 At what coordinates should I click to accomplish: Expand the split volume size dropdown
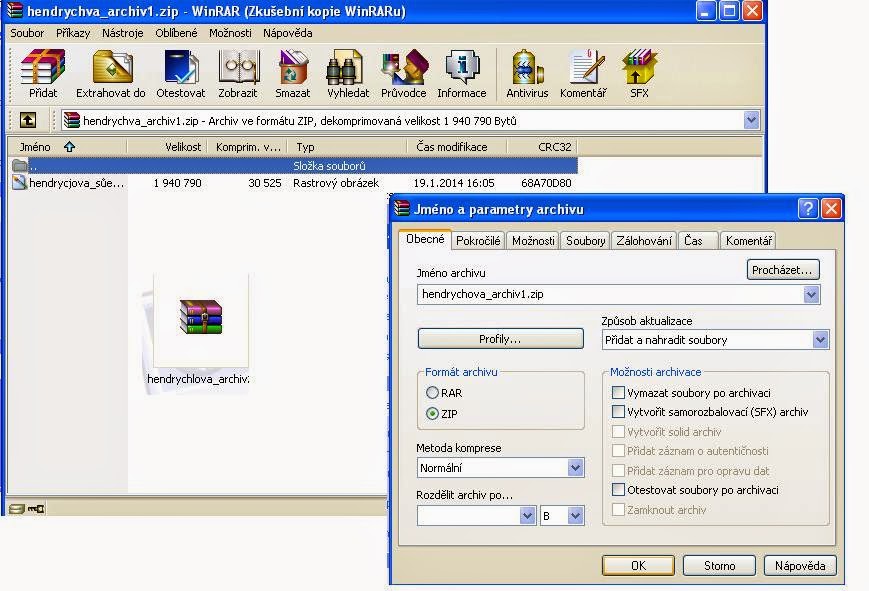527,516
